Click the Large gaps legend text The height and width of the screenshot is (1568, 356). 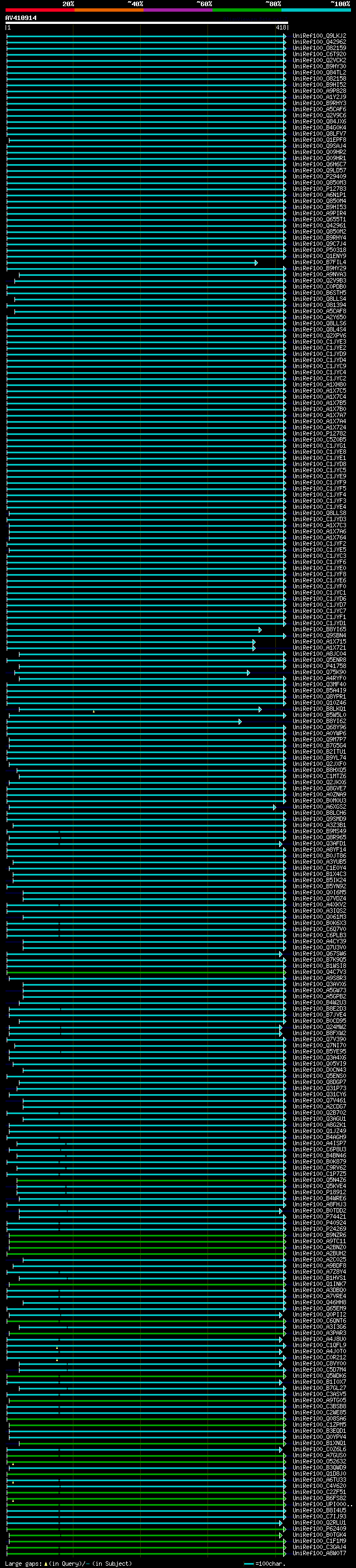tap(68, 1564)
